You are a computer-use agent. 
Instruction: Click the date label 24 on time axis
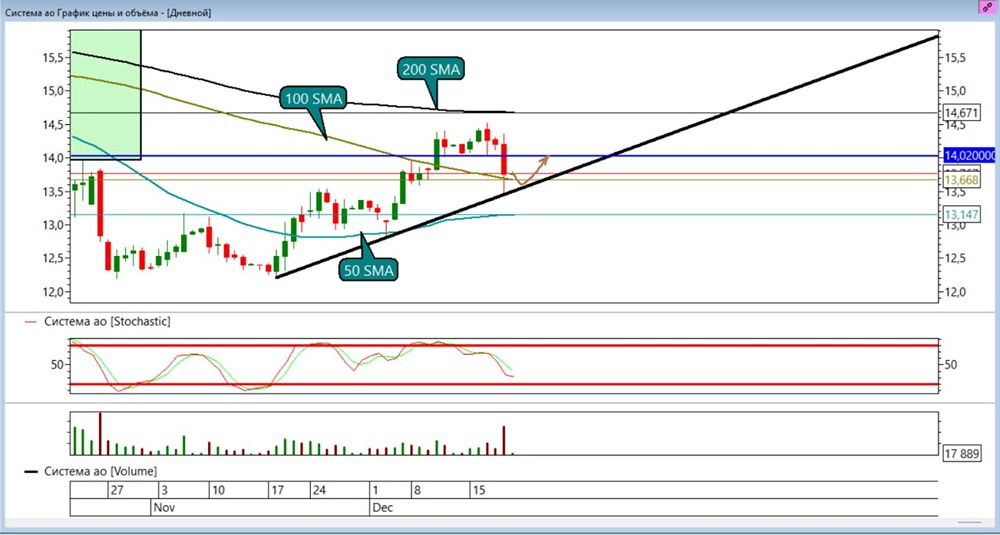pos(319,491)
